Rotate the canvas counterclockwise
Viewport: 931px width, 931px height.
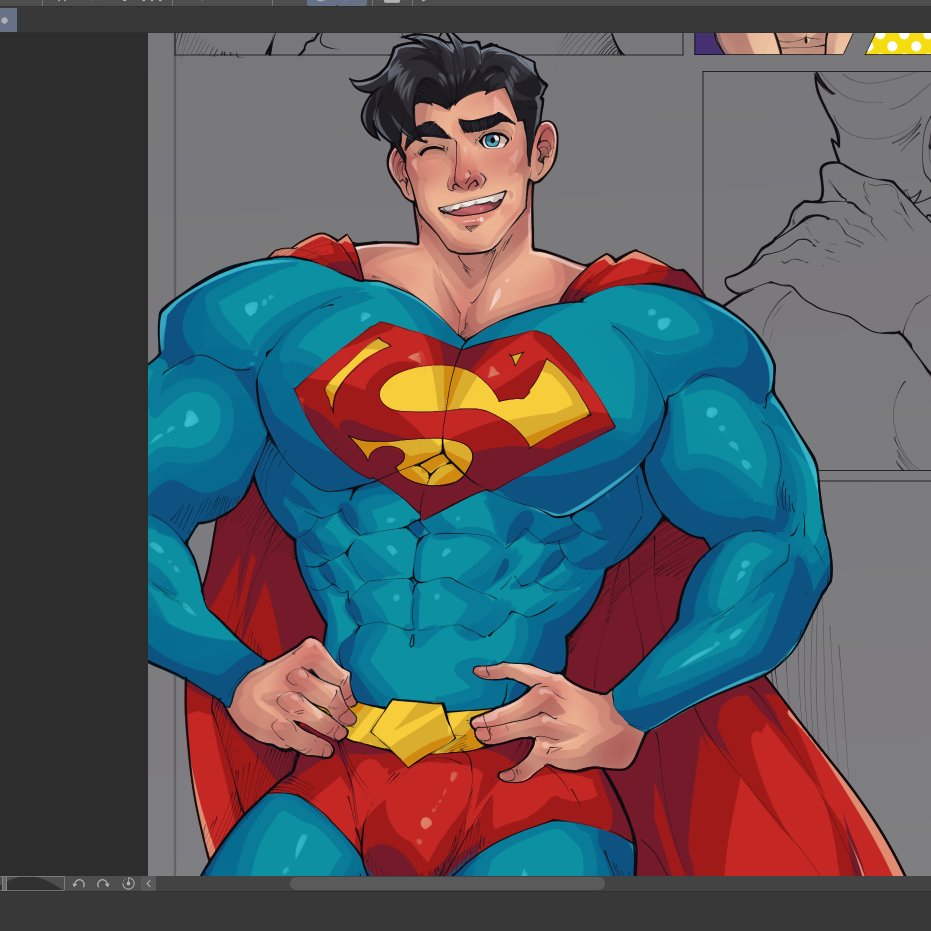click(x=79, y=884)
